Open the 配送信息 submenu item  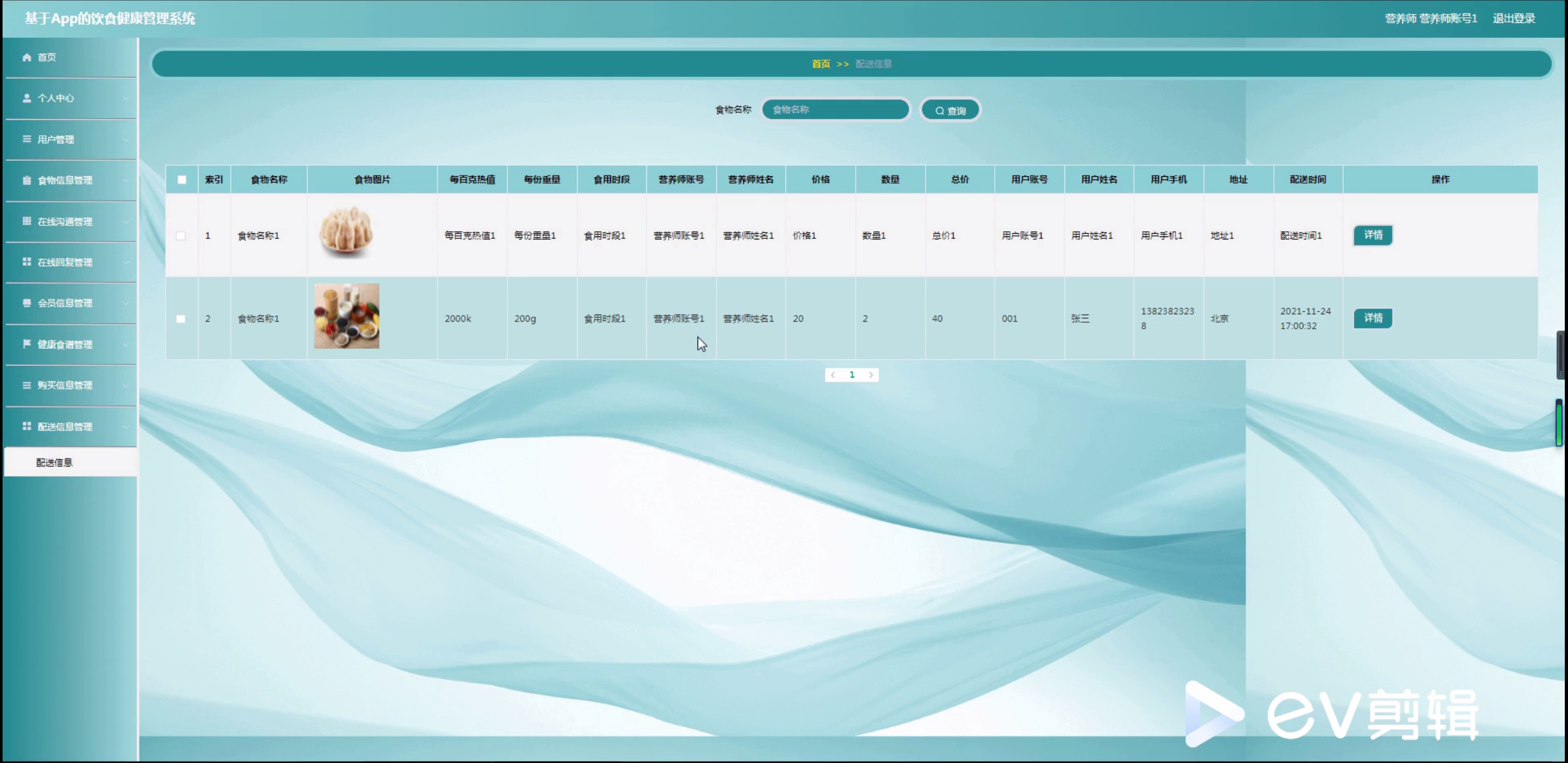54,463
